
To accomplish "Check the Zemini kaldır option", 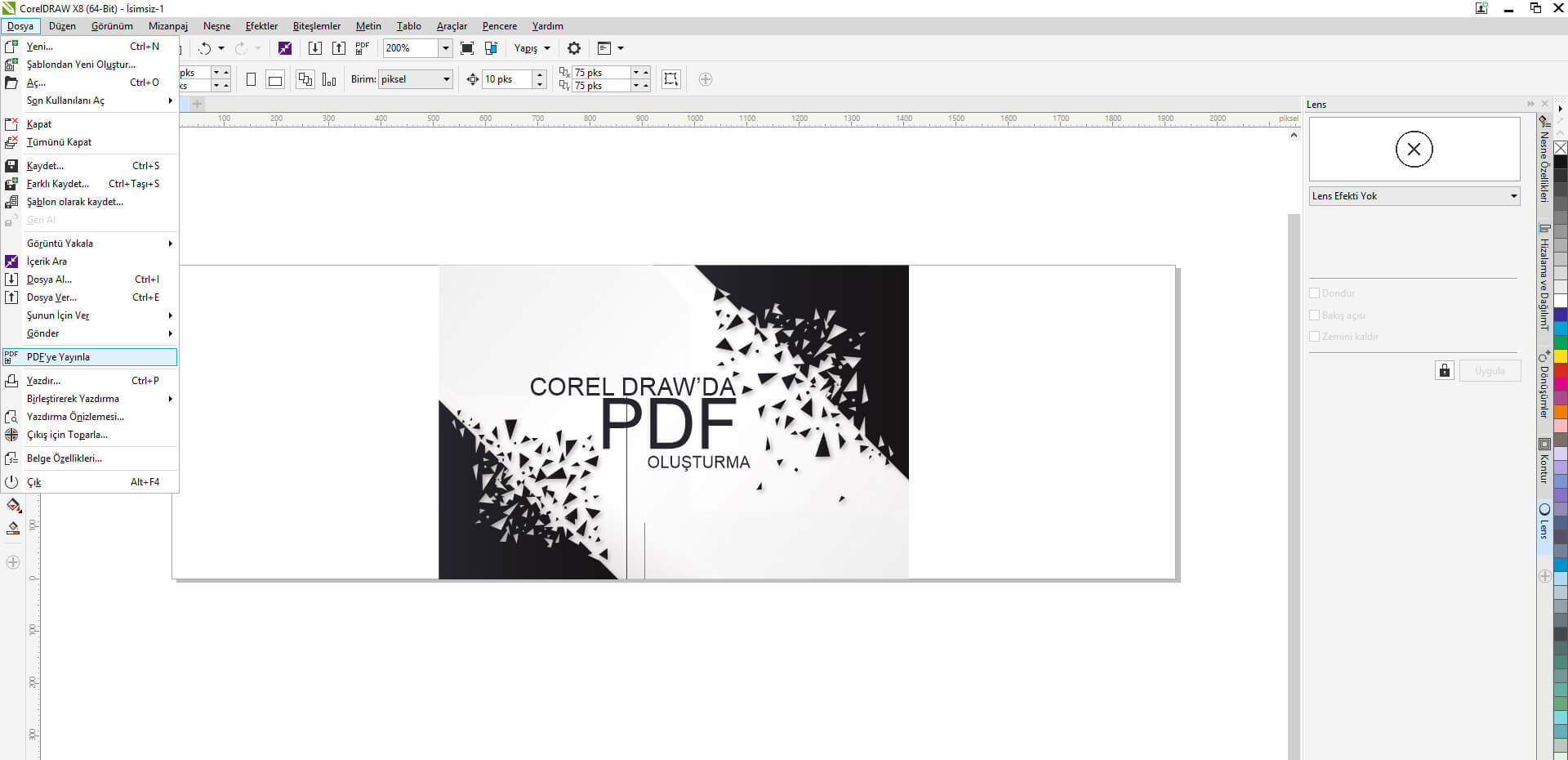I will point(1314,336).
